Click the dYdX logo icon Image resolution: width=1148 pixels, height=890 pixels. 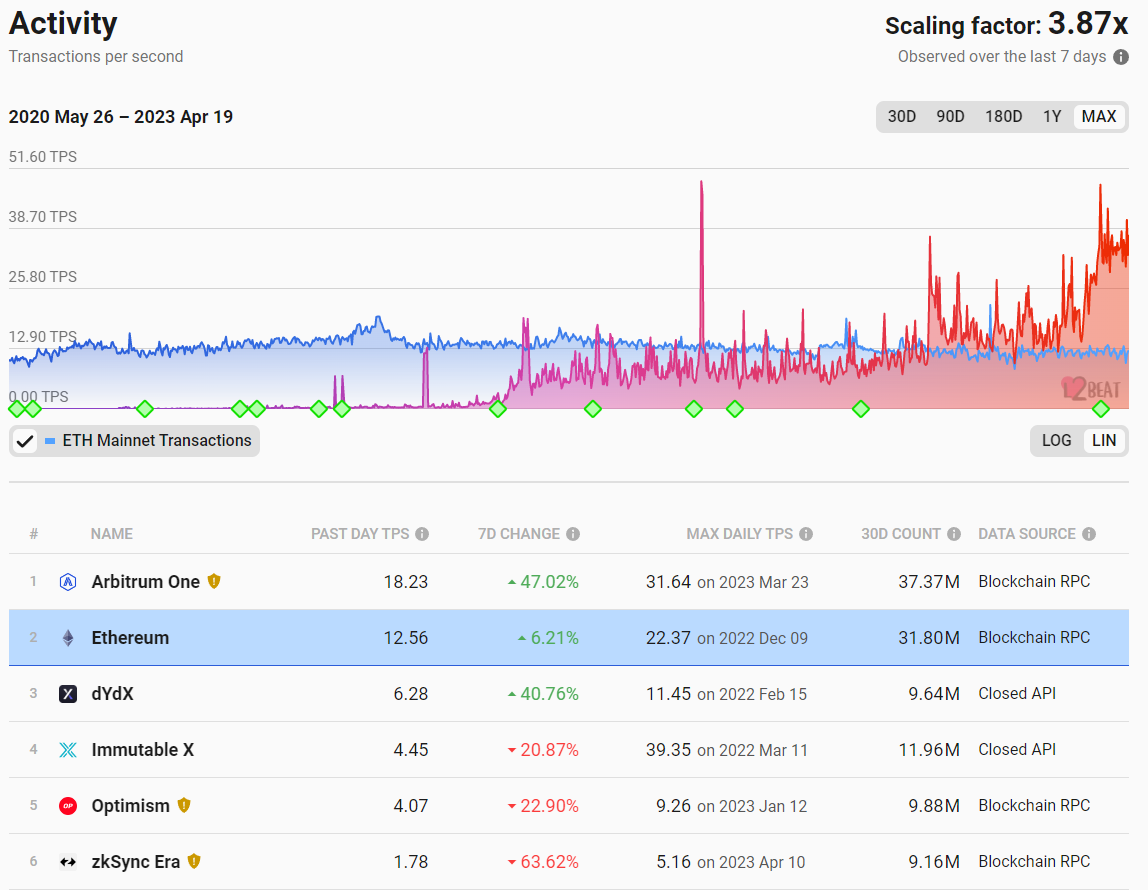click(67, 693)
